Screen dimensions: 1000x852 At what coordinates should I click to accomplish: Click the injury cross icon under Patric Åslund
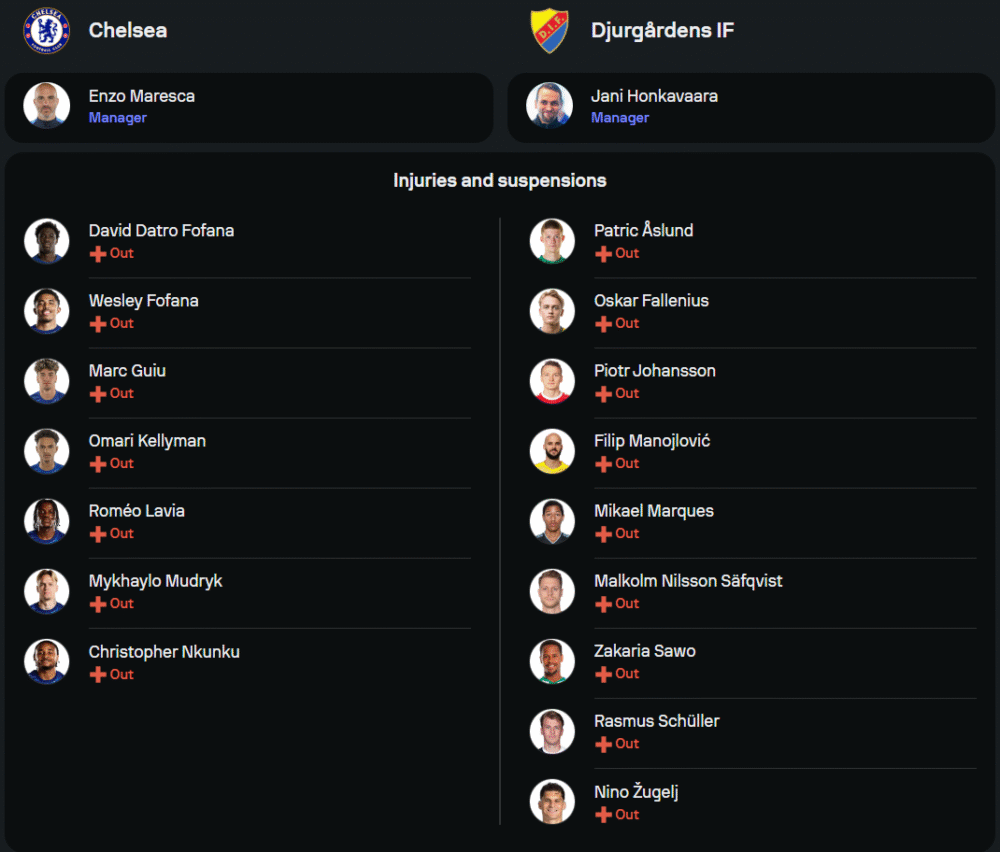(x=603, y=254)
